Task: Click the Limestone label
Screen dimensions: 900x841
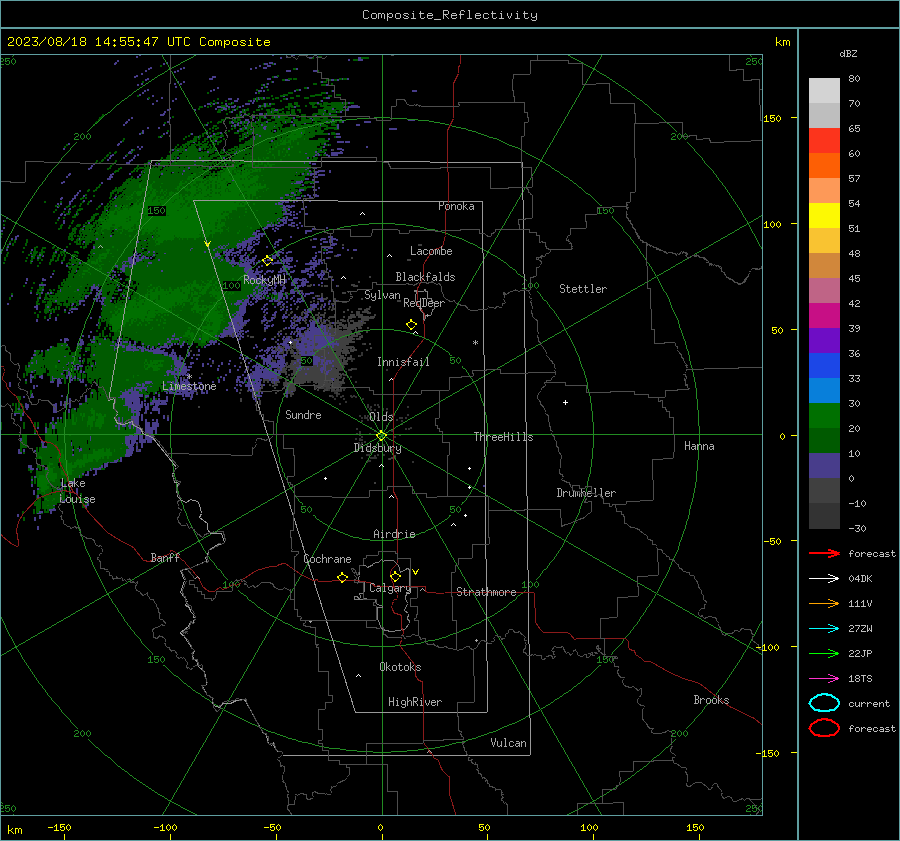Action: [189, 386]
